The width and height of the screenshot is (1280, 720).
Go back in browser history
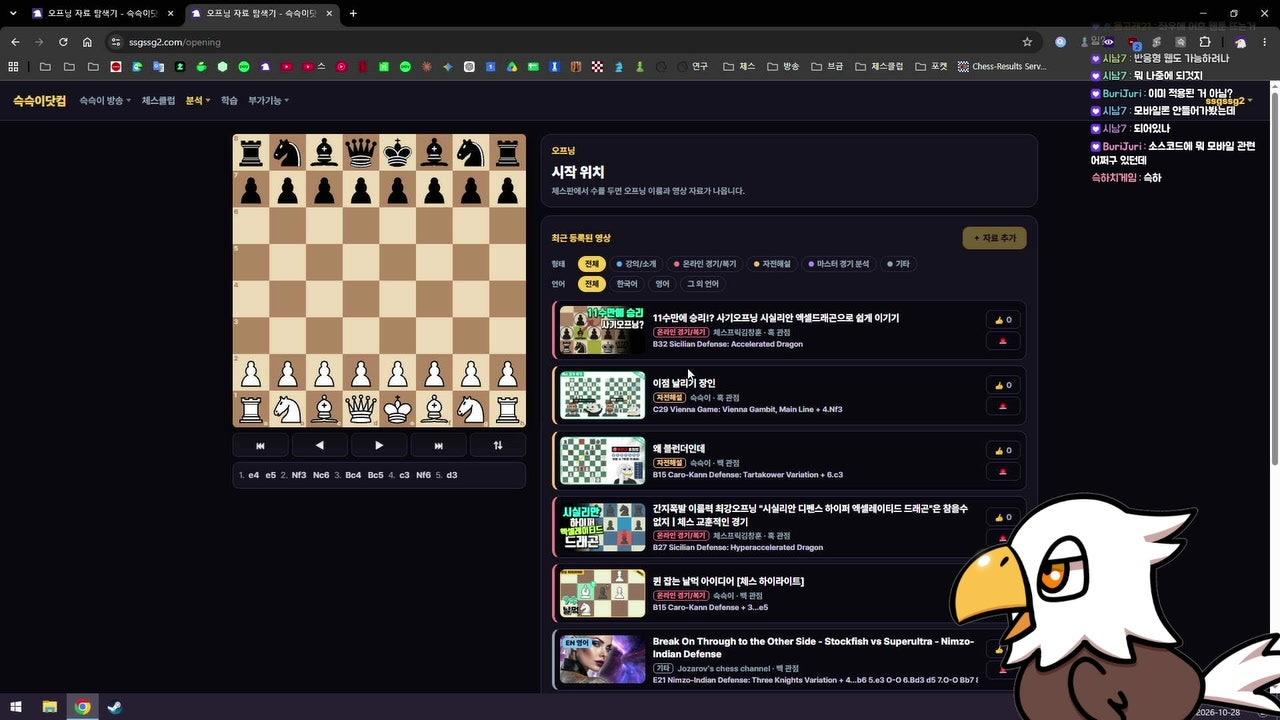pyautogui.click(x=15, y=42)
